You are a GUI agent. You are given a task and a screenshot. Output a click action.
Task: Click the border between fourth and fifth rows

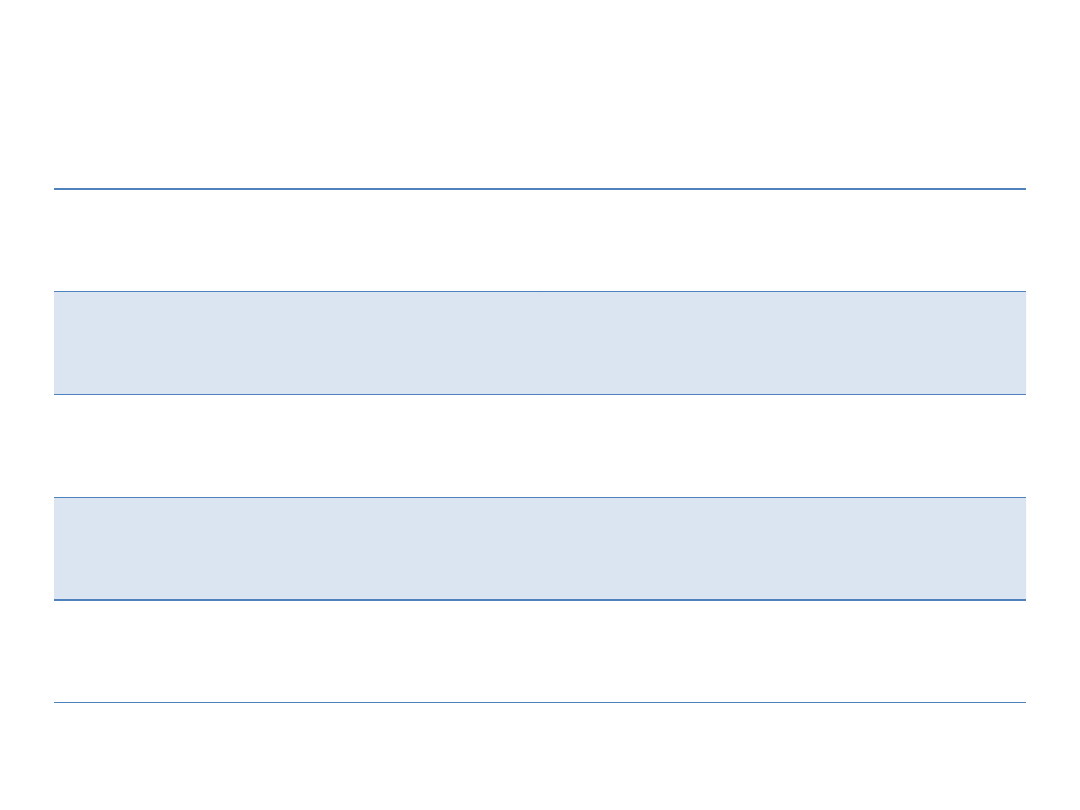pos(540,600)
